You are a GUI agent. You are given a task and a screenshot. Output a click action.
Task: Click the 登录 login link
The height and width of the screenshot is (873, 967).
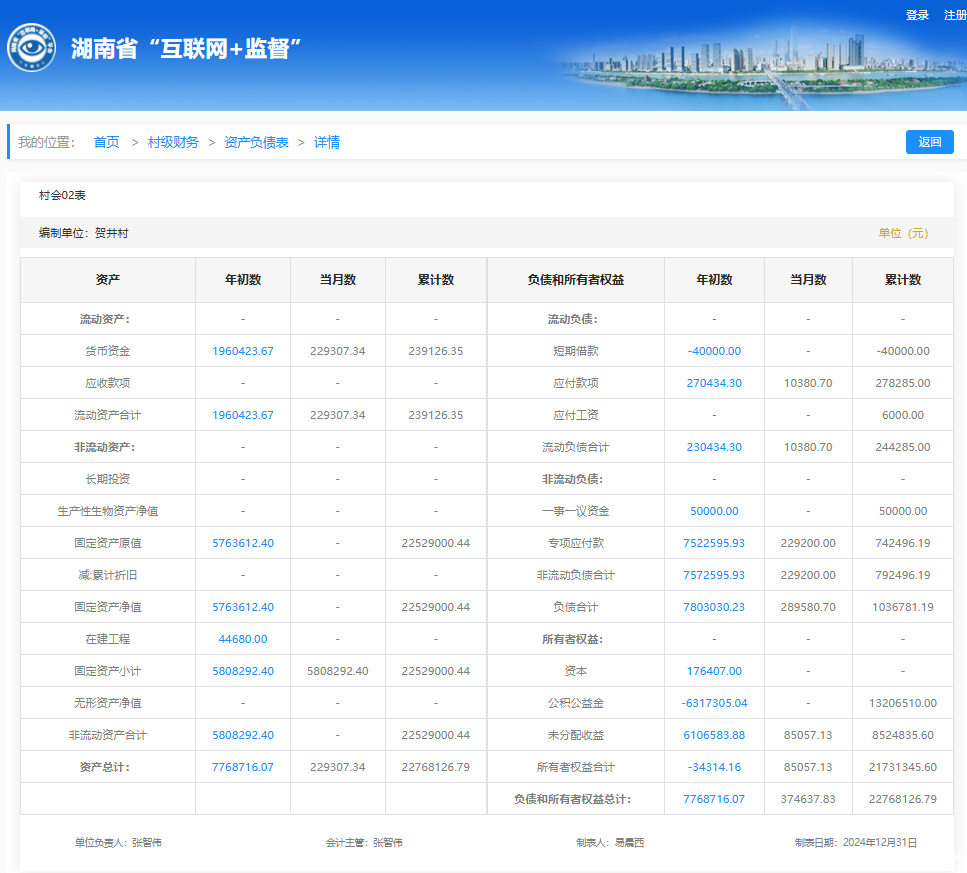point(917,15)
